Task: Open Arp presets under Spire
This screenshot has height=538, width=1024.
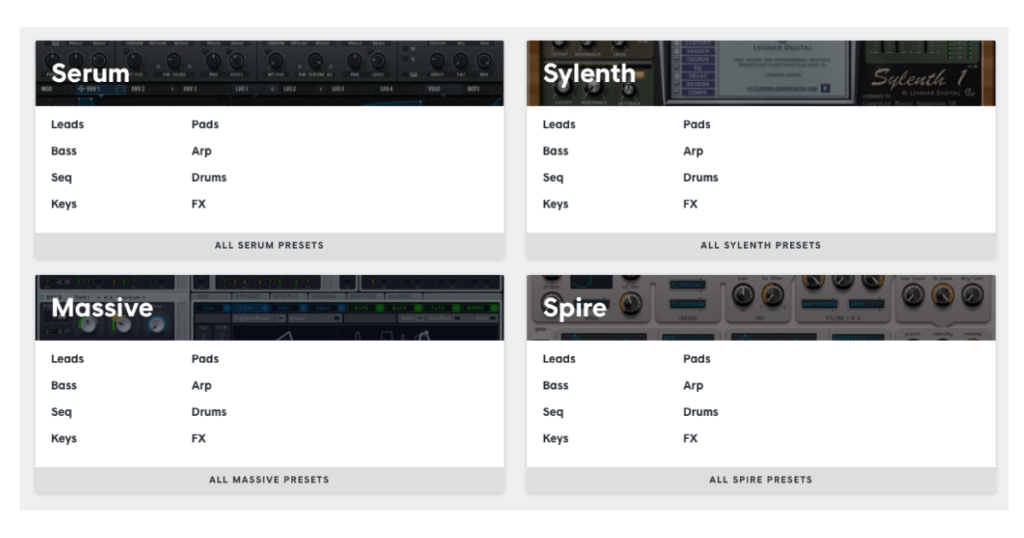Action: click(693, 386)
